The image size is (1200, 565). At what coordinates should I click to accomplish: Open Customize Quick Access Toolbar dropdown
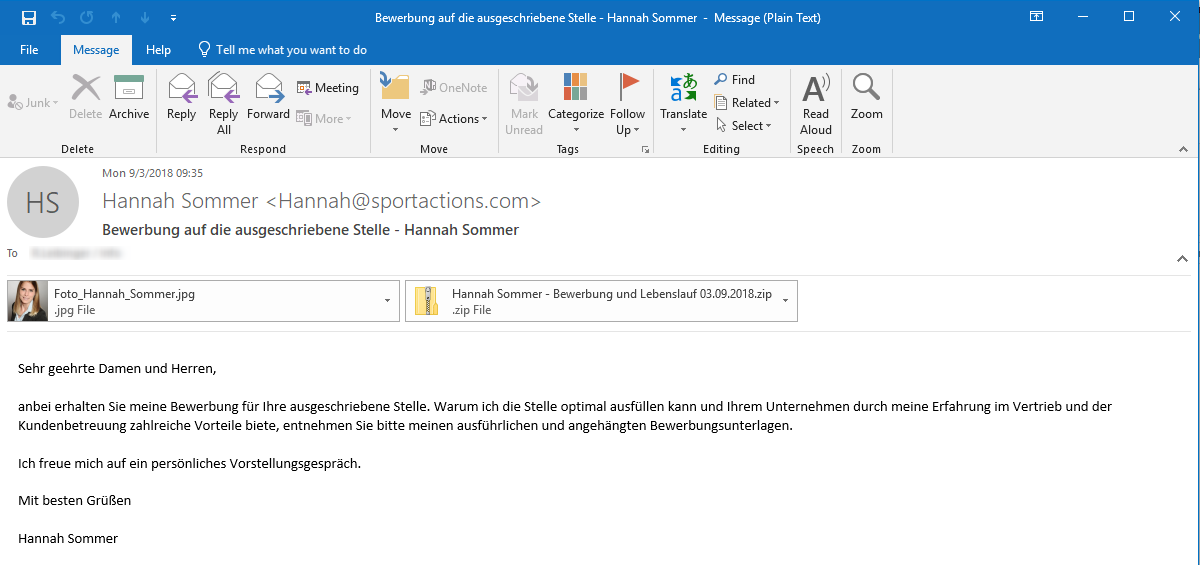point(174,18)
